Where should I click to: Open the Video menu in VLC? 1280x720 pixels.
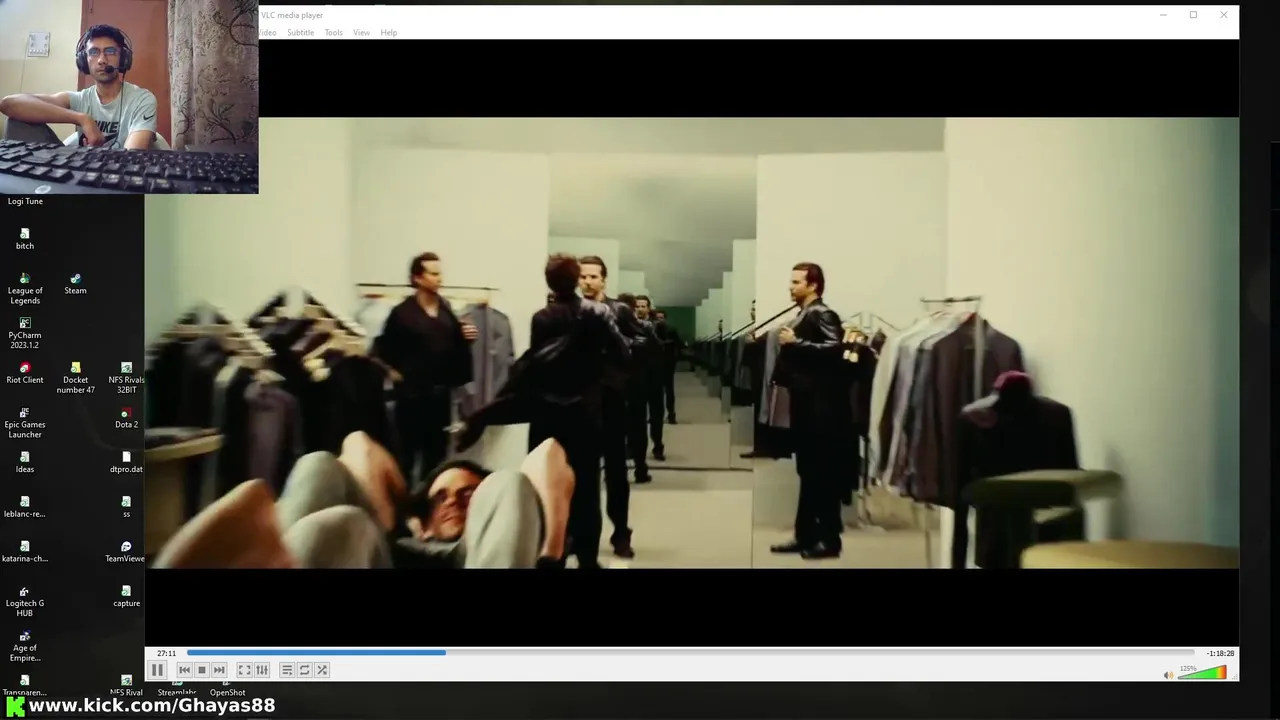pos(267,33)
